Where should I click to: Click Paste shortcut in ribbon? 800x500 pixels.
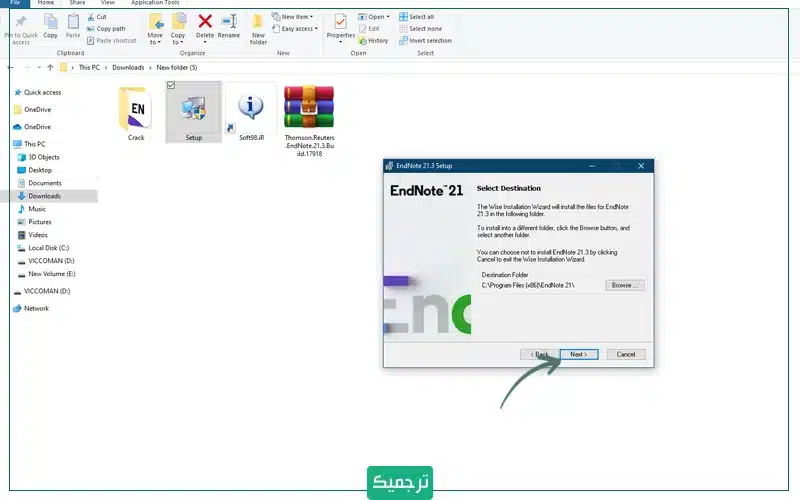click(112, 40)
